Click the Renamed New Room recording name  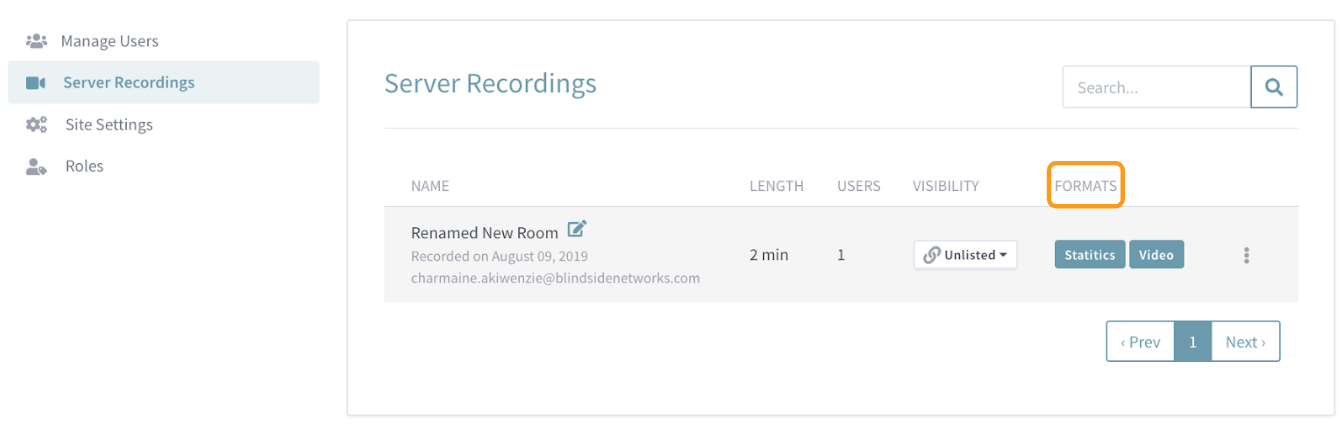coord(484,233)
